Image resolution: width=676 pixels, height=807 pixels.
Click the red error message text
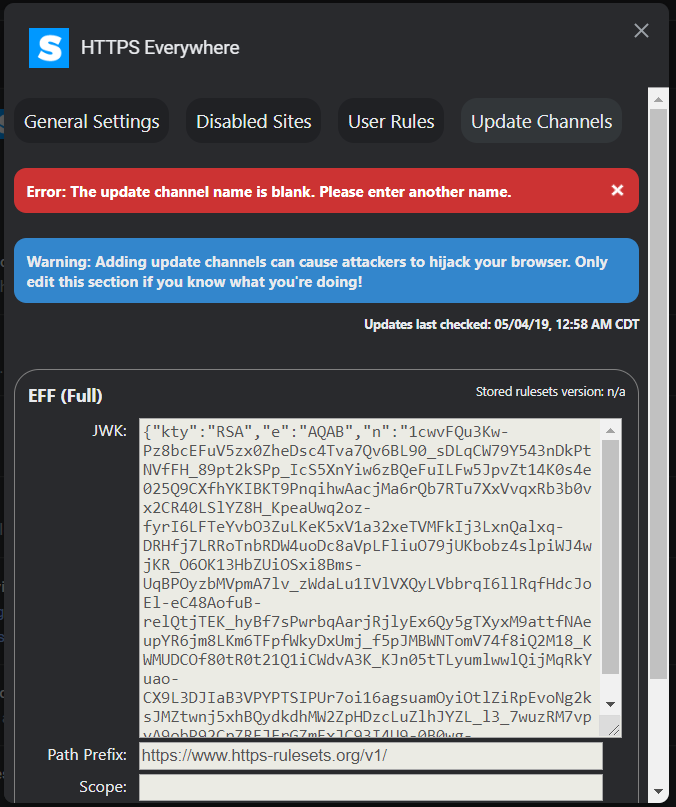coord(269,191)
